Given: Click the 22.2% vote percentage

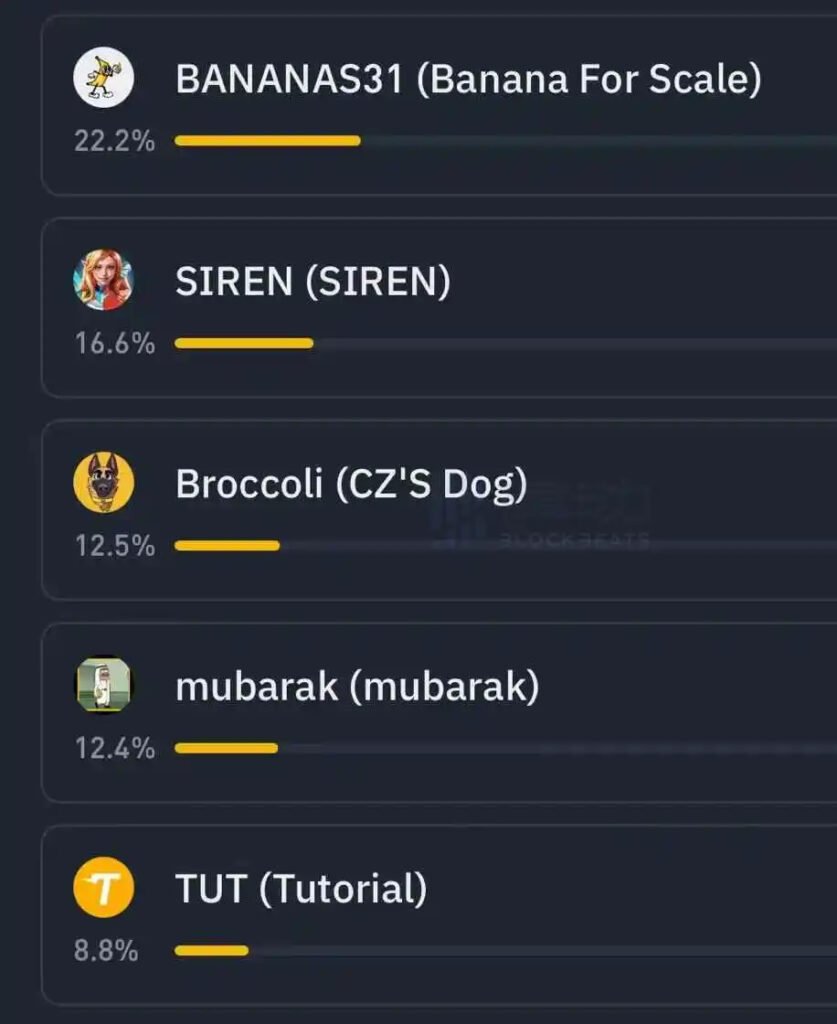Looking at the screenshot, I should pyautogui.click(x=114, y=140).
